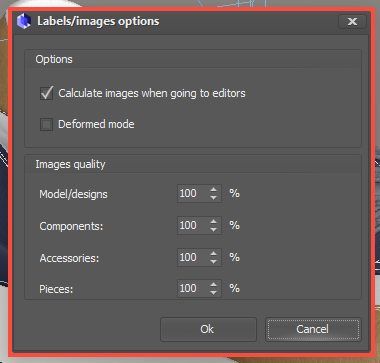Increase Components quality with up arrow
This screenshot has width=380, height=363.
(214, 222)
